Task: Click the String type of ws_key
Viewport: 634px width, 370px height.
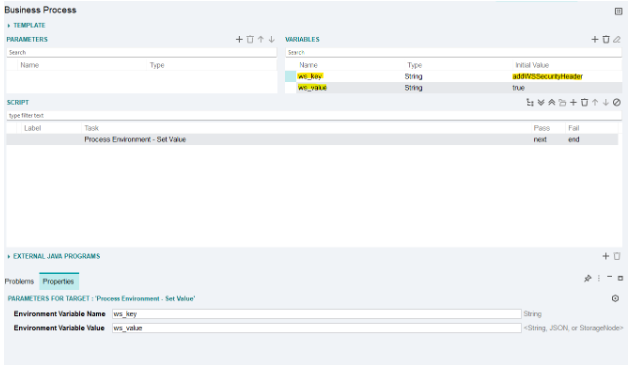Action: 413,76
